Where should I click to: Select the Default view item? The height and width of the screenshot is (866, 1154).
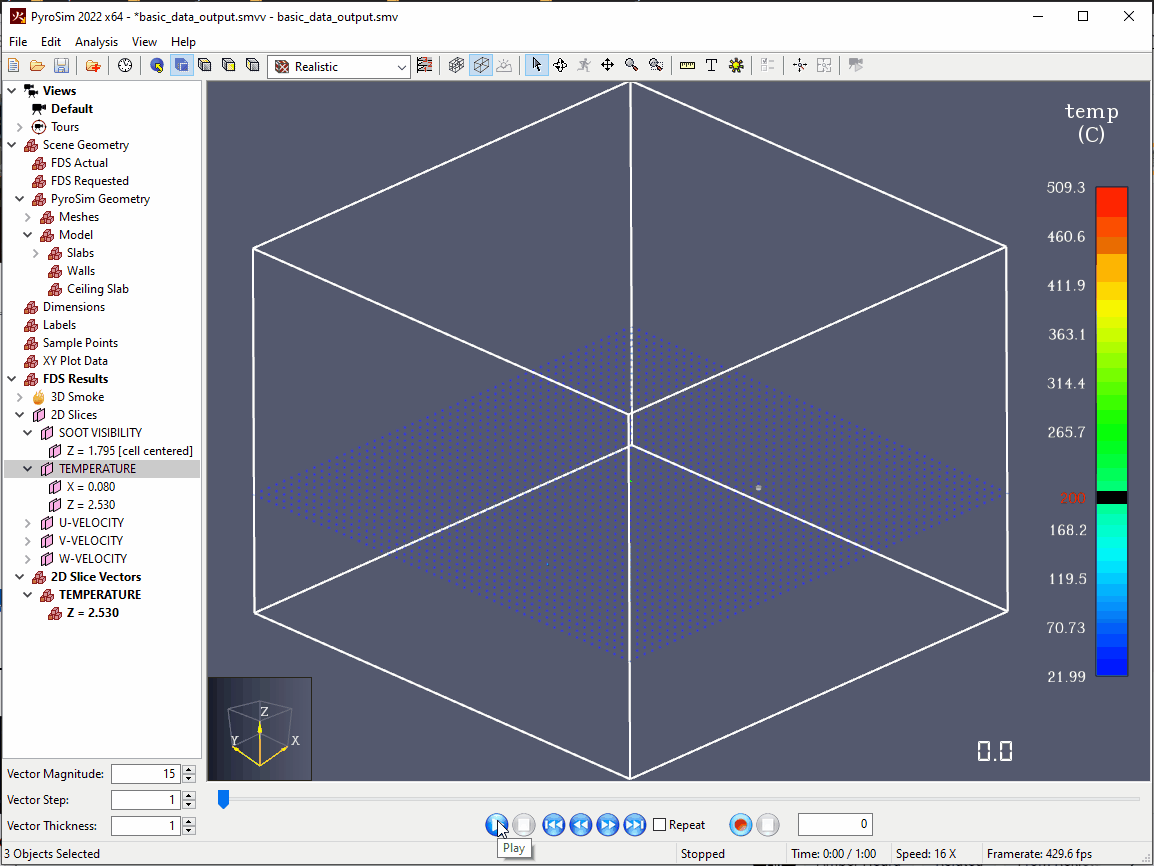pyautogui.click(x=71, y=109)
